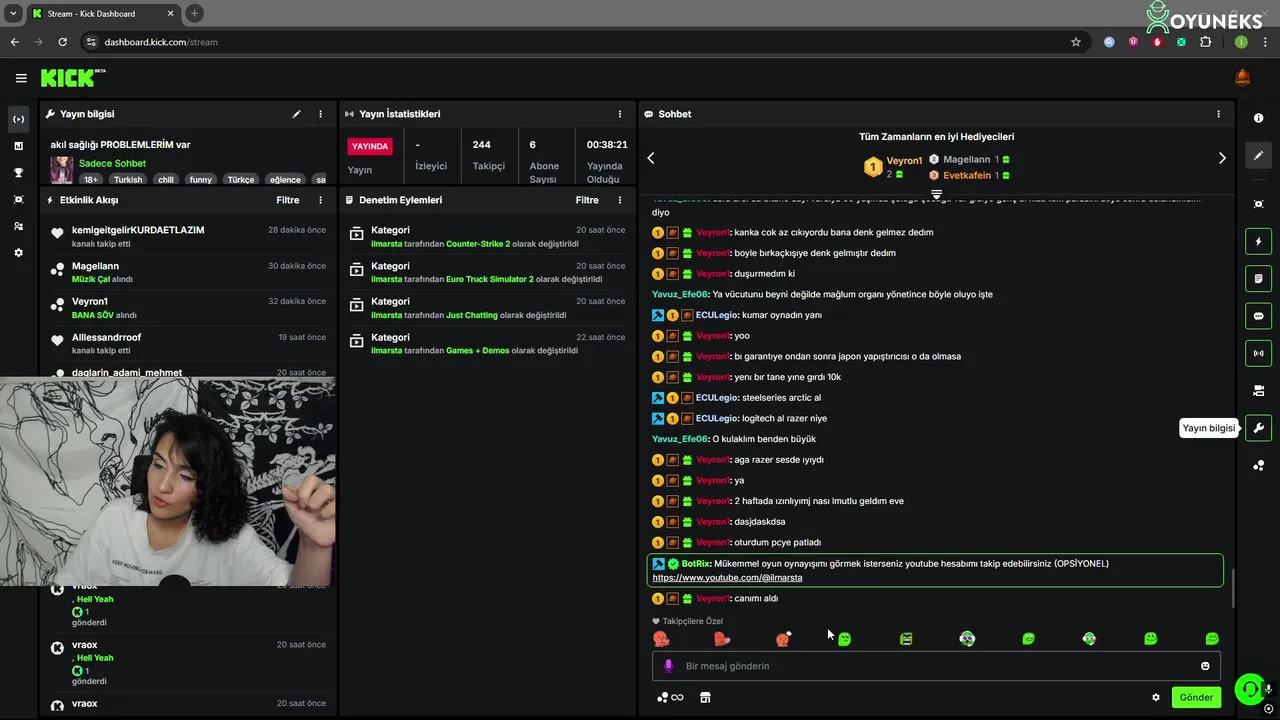
Task: Click the Yayın bilgisi wrench icon in right sidebar
Action: pyautogui.click(x=1258, y=428)
